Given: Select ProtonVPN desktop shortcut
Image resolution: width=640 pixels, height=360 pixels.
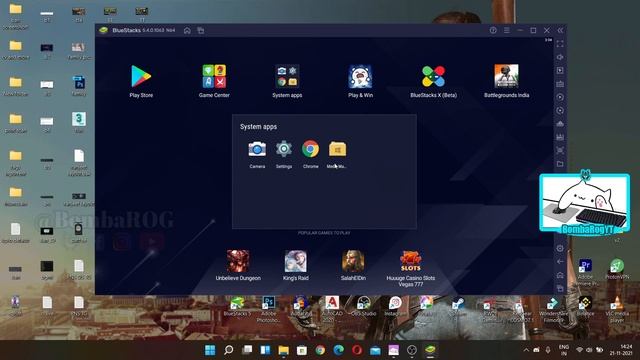Looking at the screenshot, I should coord(617,269).
